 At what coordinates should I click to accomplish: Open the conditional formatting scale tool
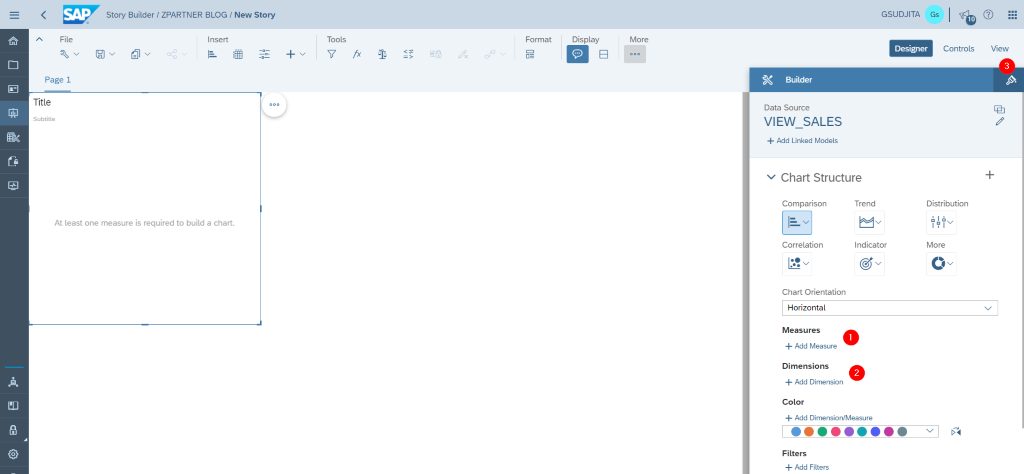pyautogui.click(x=383, y=55)
